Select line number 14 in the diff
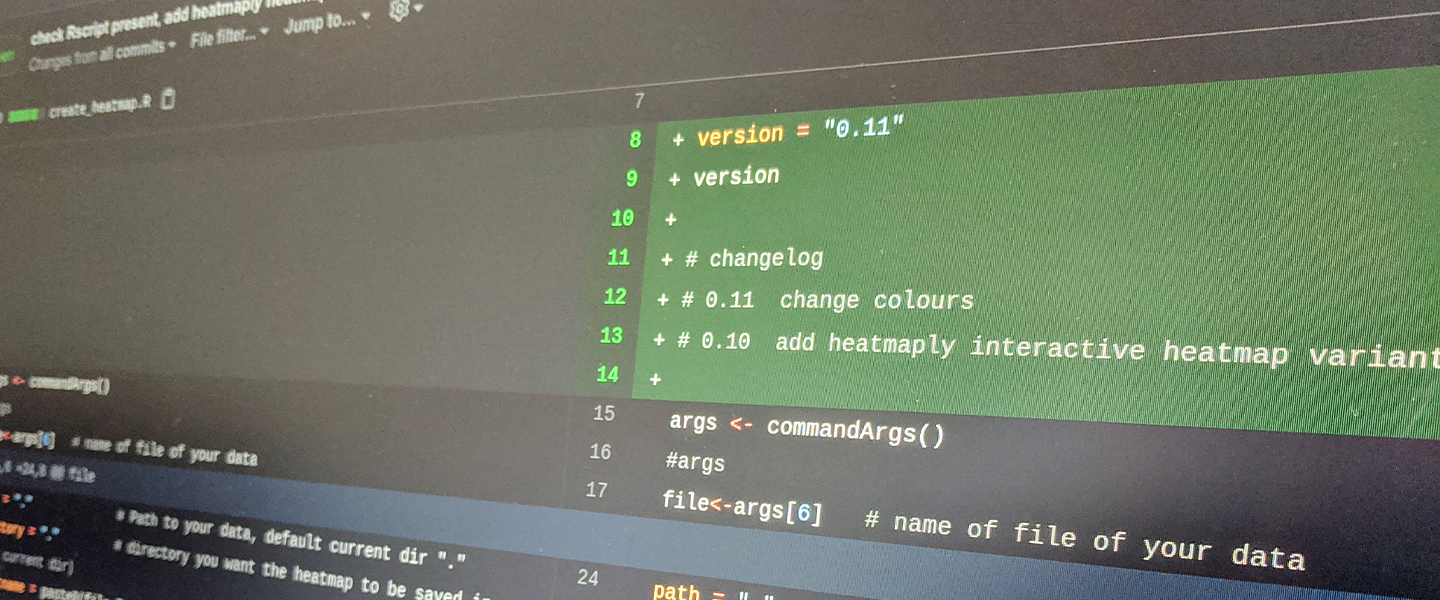Viewport: 1440px width, 600px height. pos(607,374)
